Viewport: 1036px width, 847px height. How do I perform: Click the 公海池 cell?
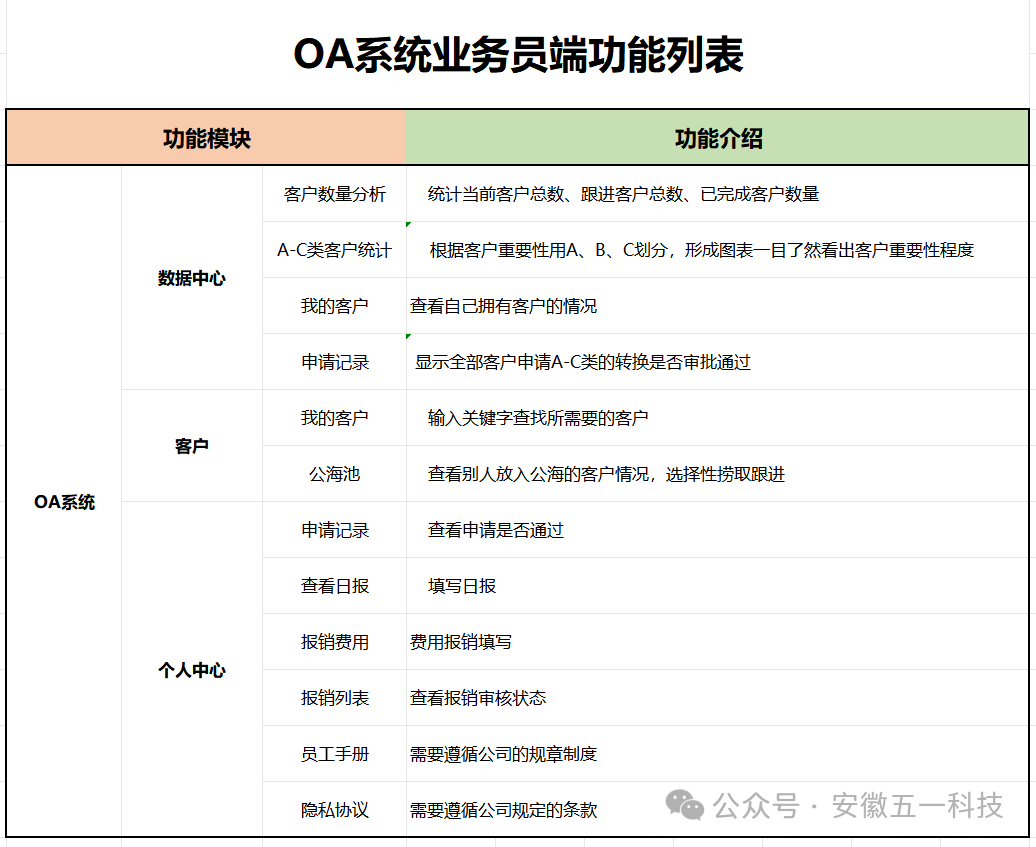[x=334, y=474]
